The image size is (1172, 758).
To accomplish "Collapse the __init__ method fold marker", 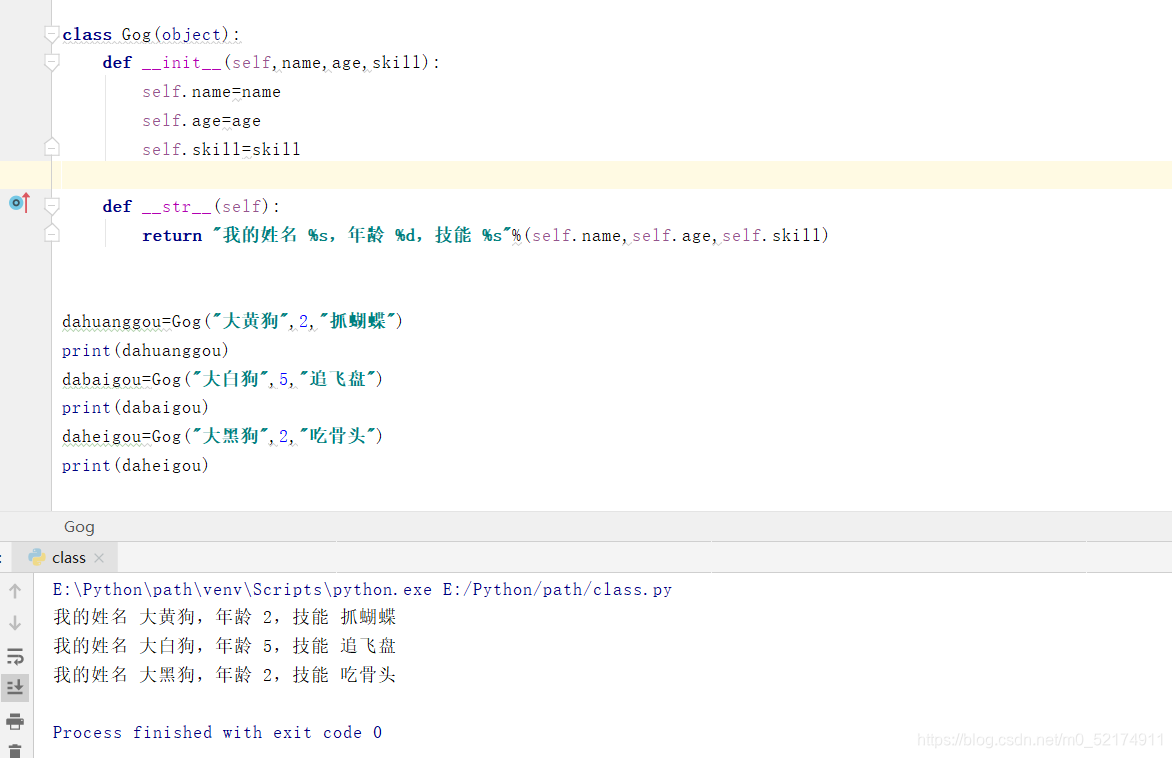I will pos(52,63).
